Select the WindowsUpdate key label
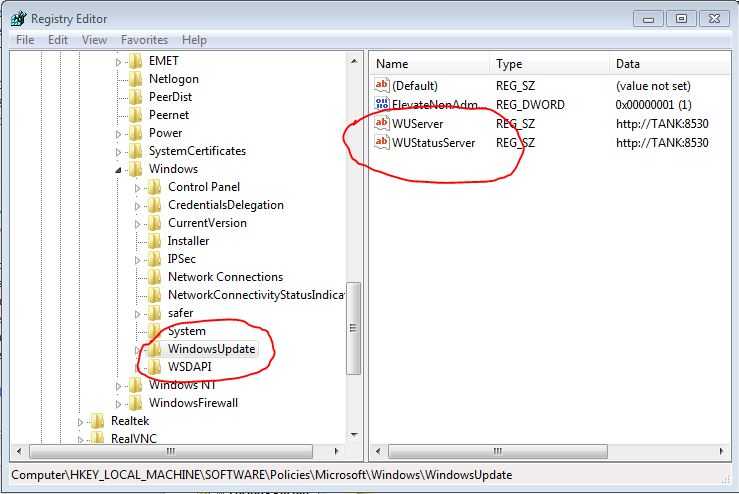 tap(212, 349)
